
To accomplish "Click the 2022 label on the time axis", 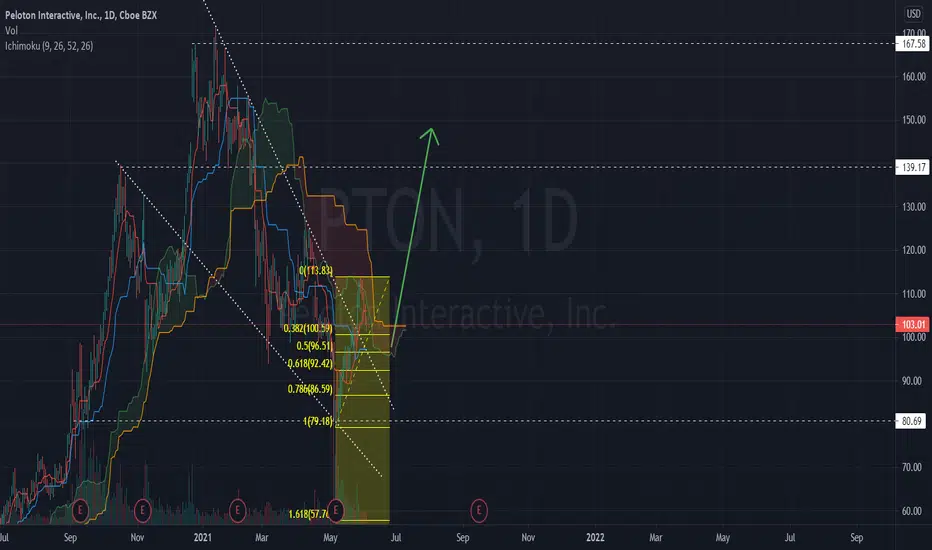I will pyautogui.click(x=595, y=537).
